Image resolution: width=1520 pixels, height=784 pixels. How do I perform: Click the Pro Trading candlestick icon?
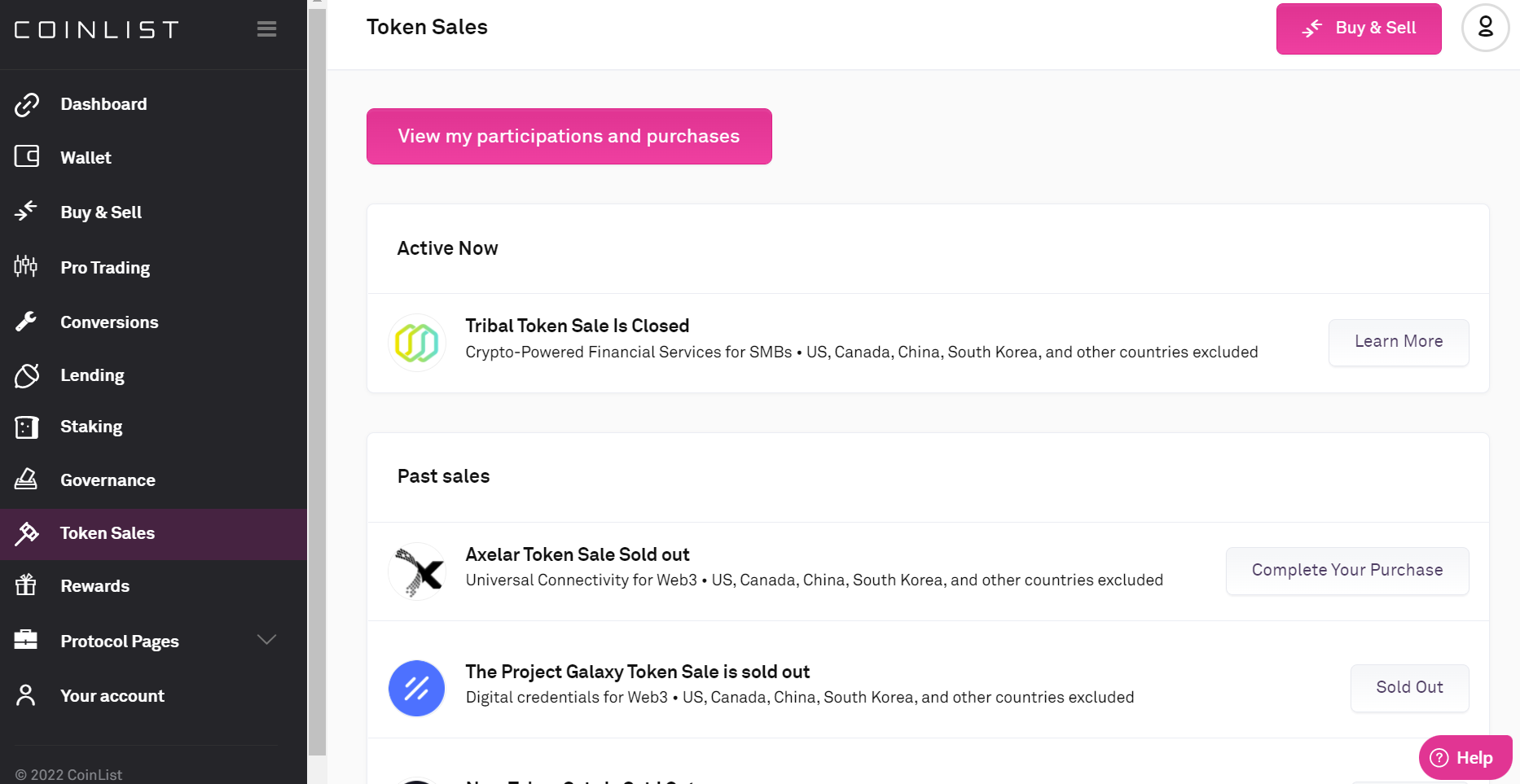point(26,266)
